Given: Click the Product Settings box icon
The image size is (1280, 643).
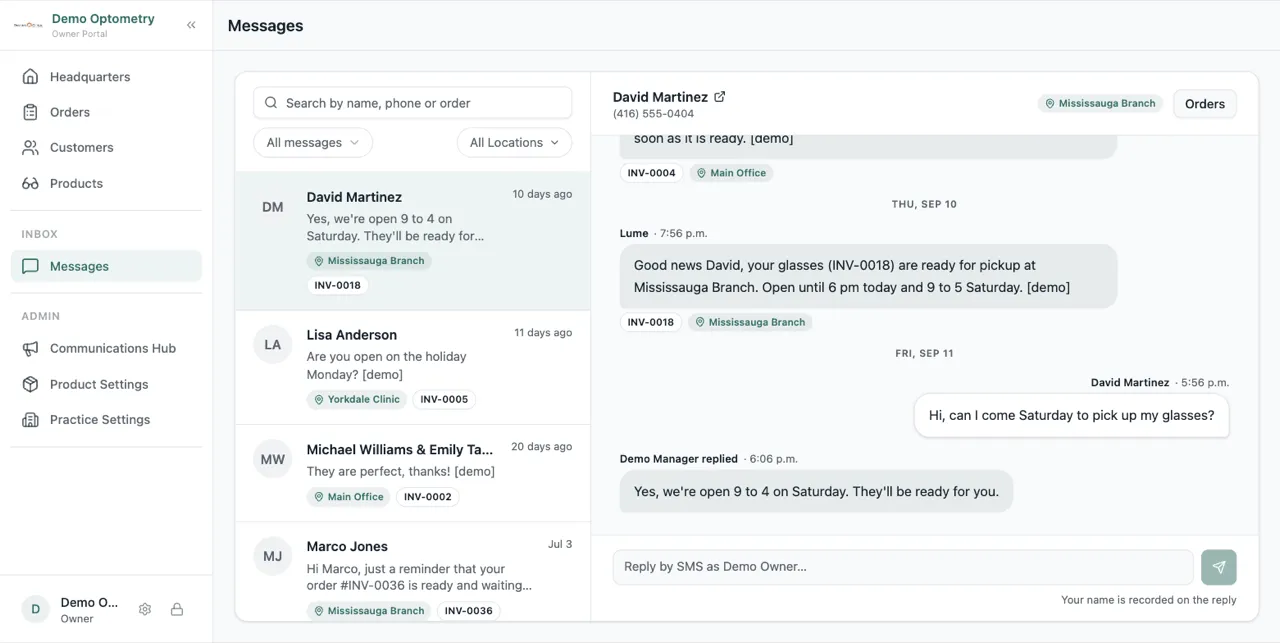Looking at the screenshot, I should [x=30, y=384].
